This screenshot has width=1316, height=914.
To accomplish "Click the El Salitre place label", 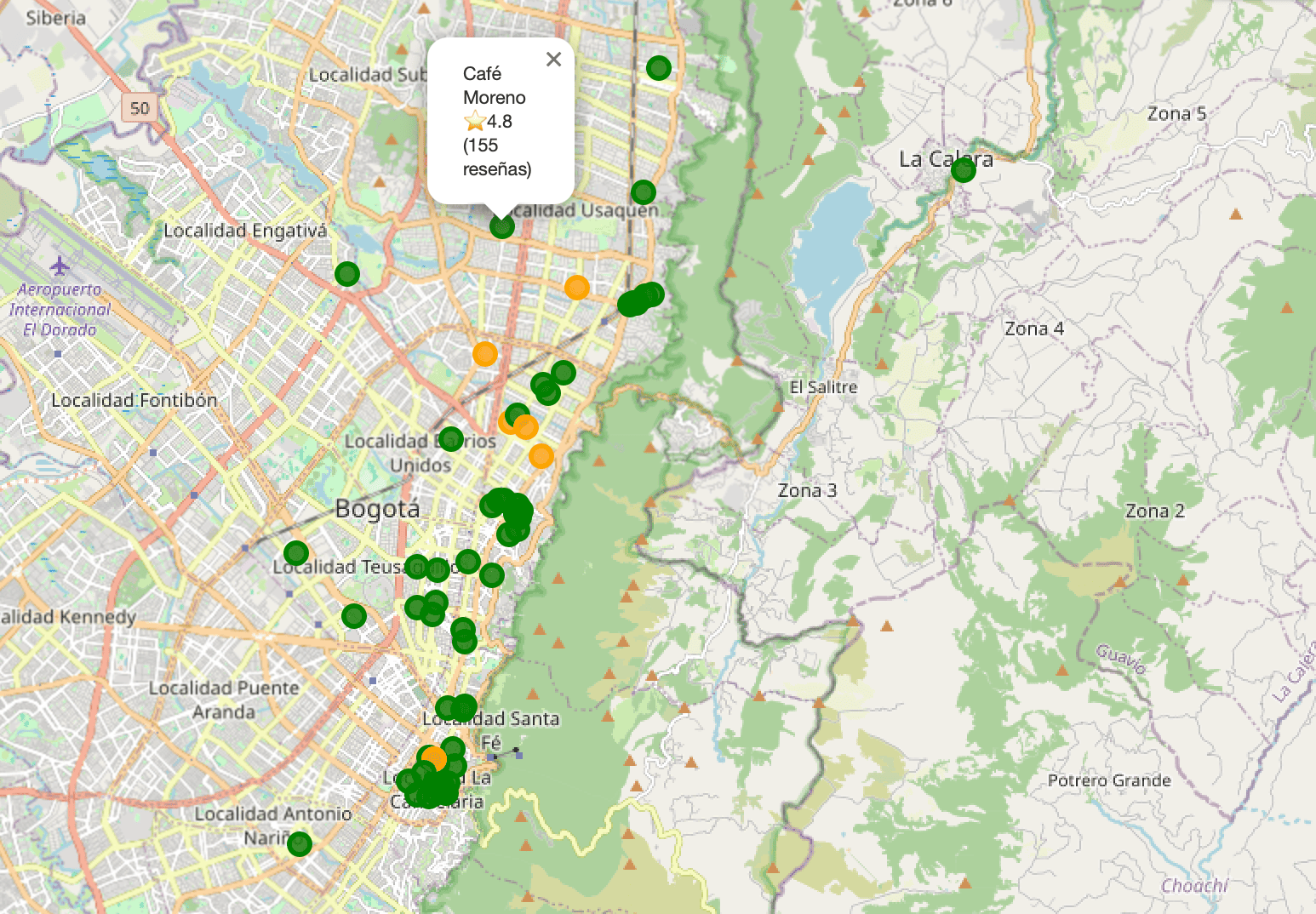I will [823, 387].
